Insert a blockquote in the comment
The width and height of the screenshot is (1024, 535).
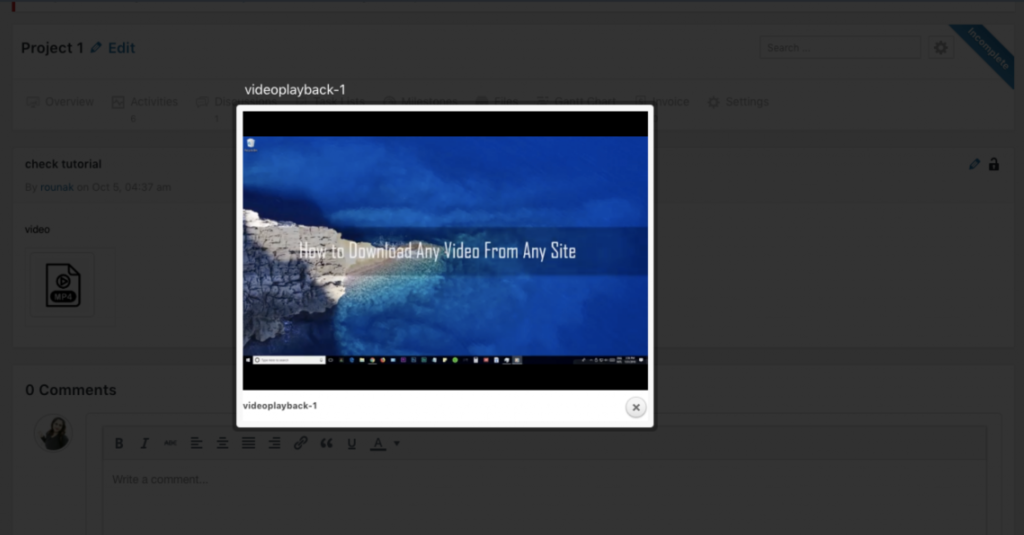(x=327, y=444)
